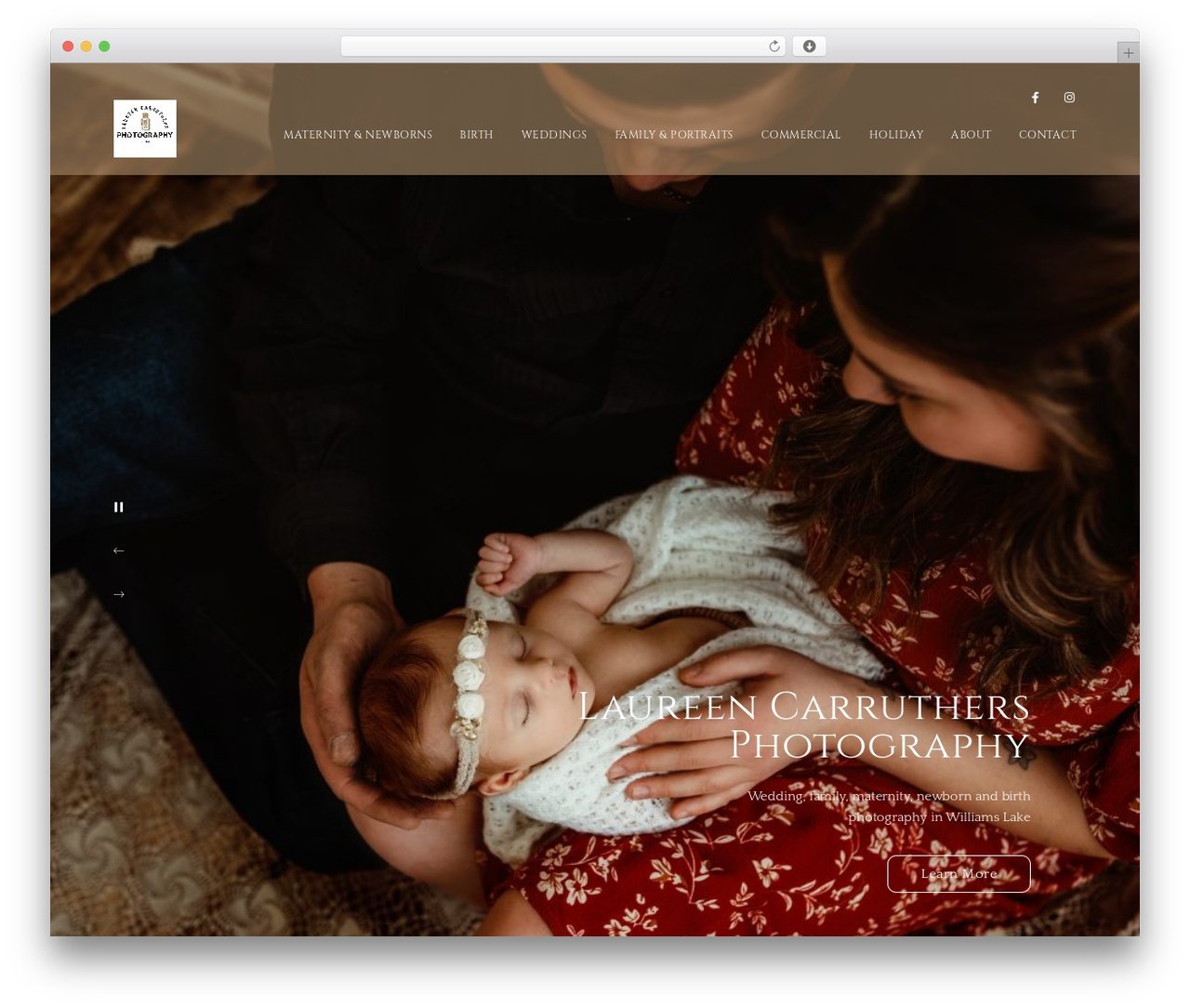This screenshot has height=1008, width=1190.
Task: Go to the Birth page
Action: pyautogui.click(x=476, y=135)
